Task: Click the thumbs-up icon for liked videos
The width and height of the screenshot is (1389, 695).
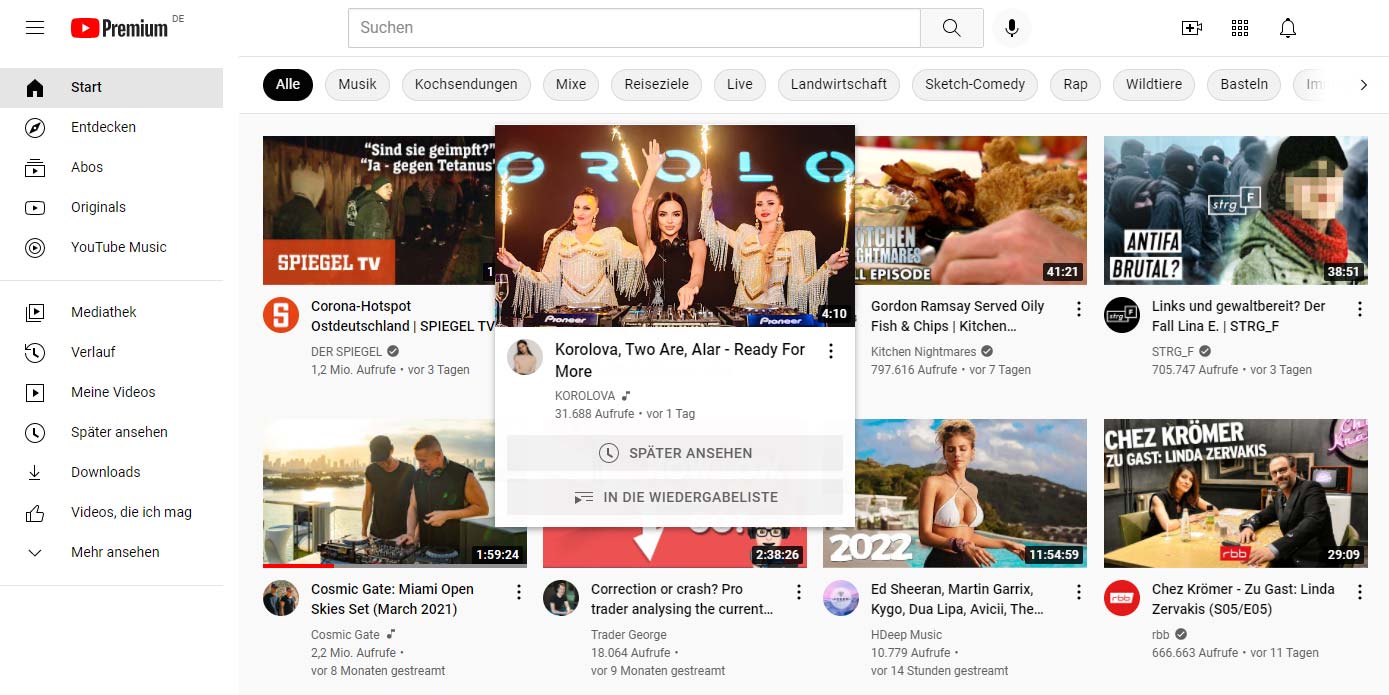Action: tap(35, 512)
